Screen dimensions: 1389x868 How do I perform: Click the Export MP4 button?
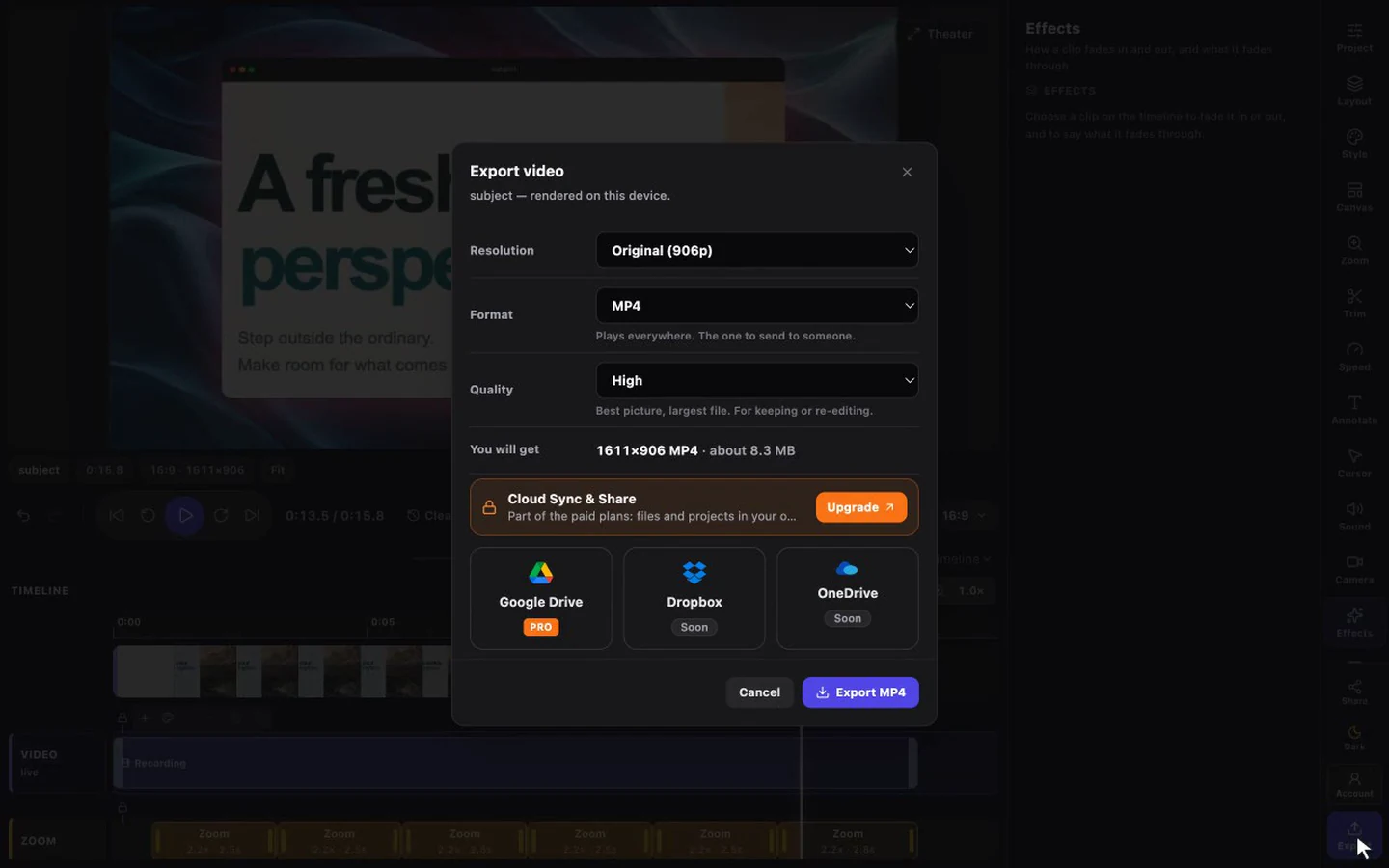click(x=860, y=692)
